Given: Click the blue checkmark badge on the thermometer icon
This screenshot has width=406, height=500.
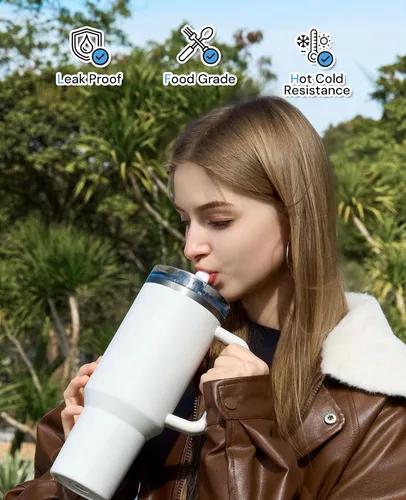Looking at the screenshot, I should tap(326, 59).
